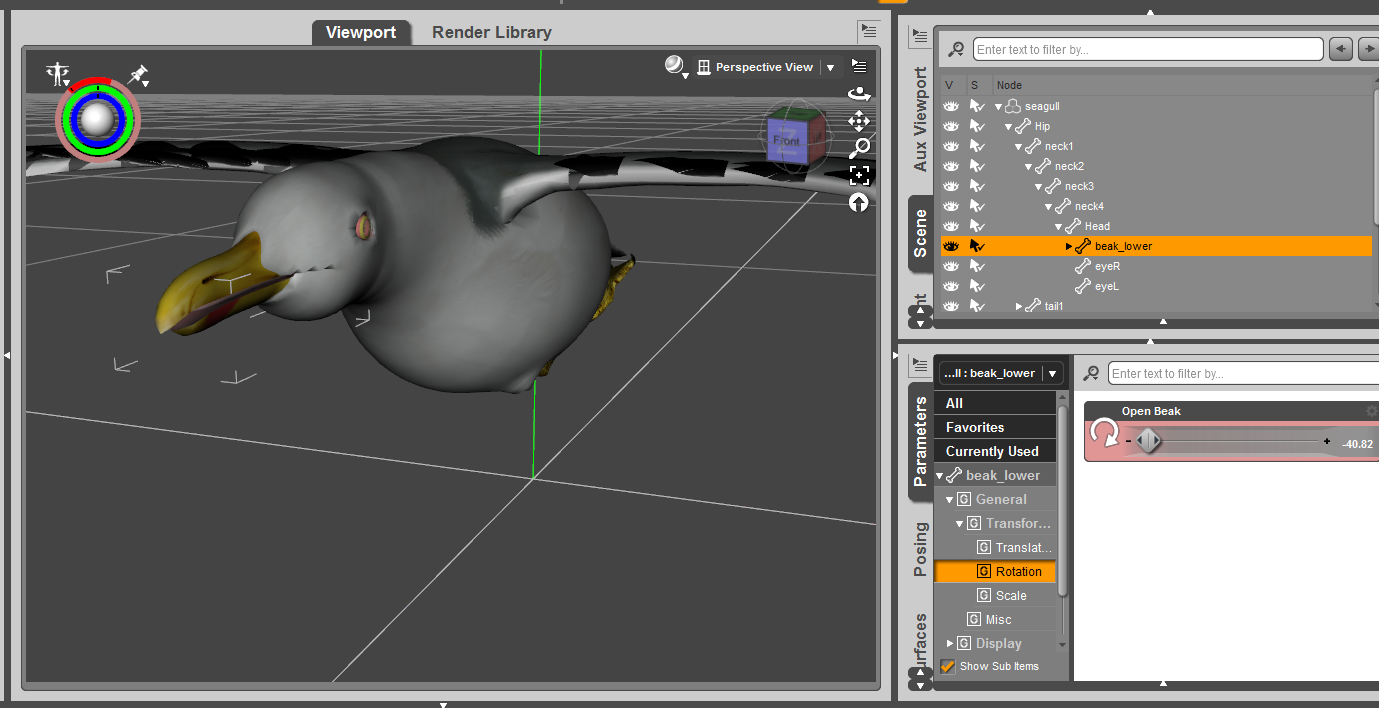Uncheck the Show Sub Items checkbox

(x=947, y=666)
